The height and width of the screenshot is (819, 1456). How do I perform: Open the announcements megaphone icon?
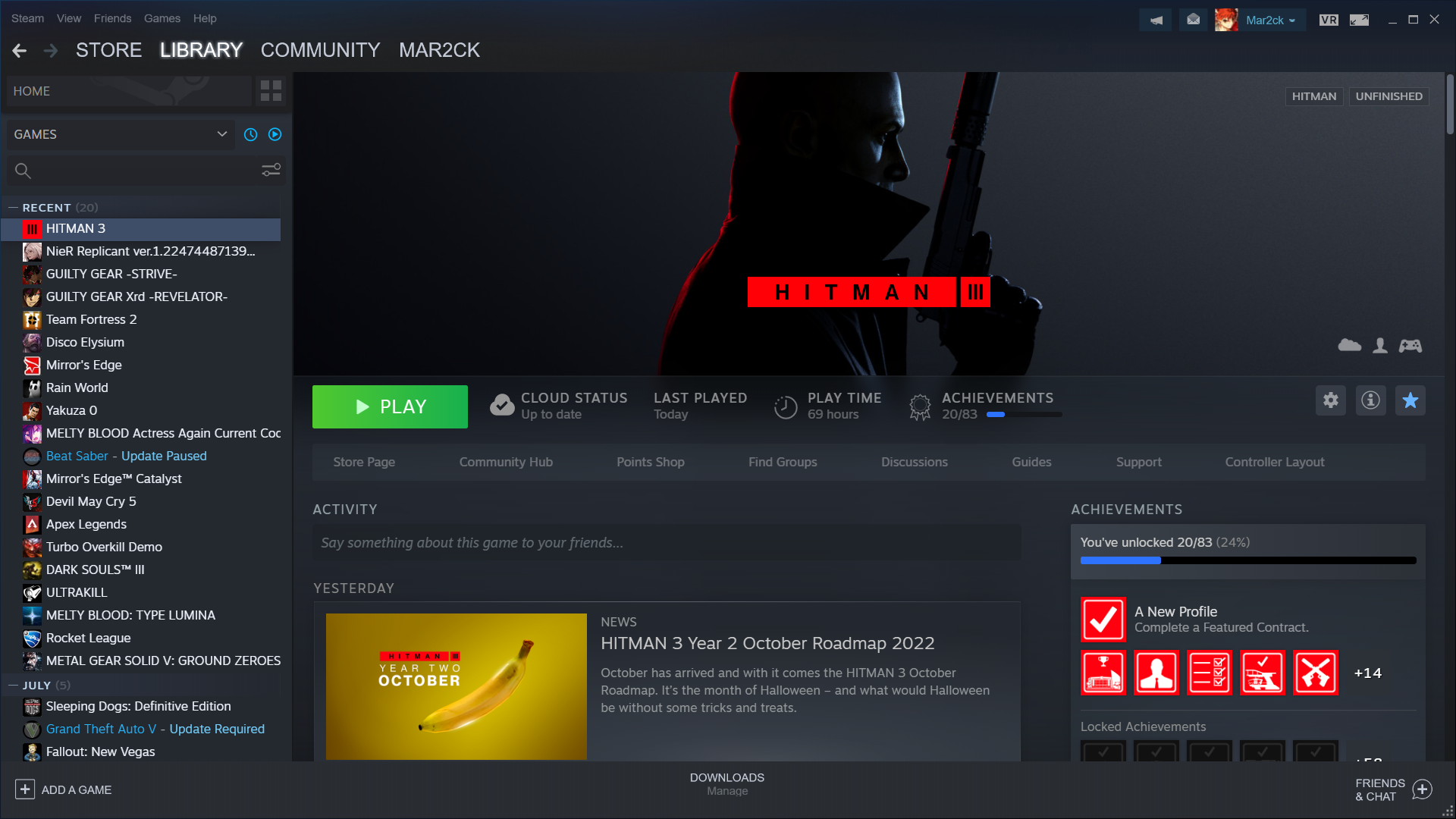1156,20
